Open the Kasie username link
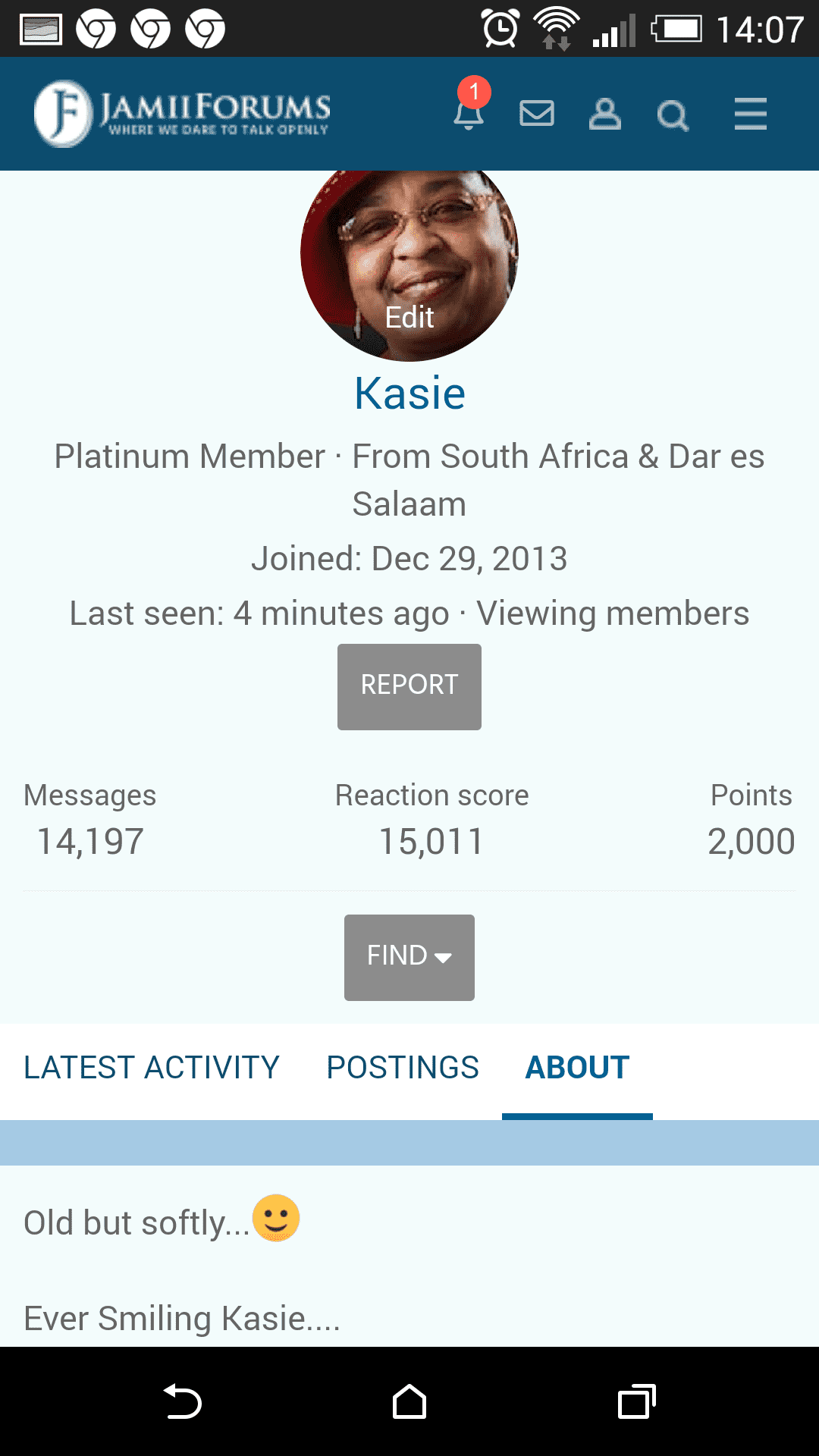Image resolution: width=819 pixels, height=1456 pixels. (x=409, y=394)
